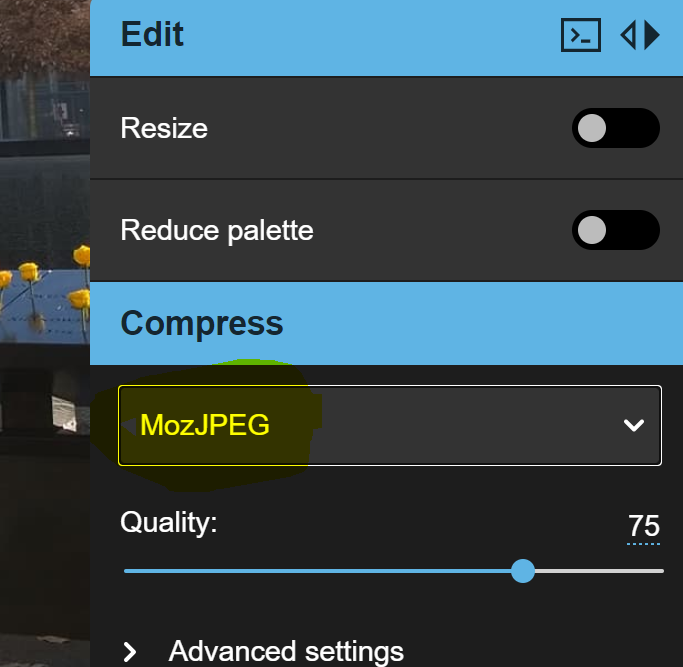
Task: Click the Quality value field showing 75
Action: [644, 526]
